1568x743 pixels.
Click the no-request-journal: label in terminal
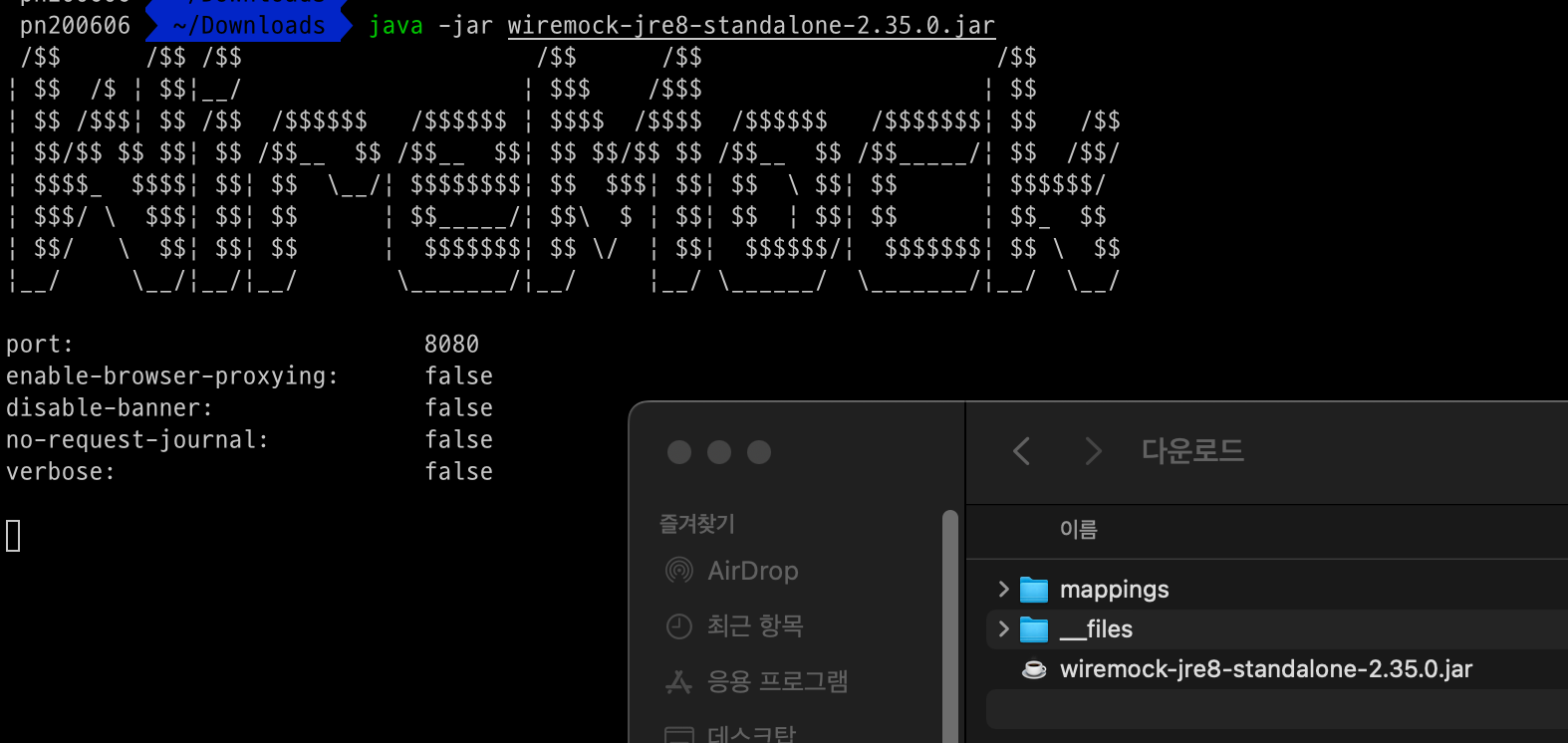coord(137,440)
